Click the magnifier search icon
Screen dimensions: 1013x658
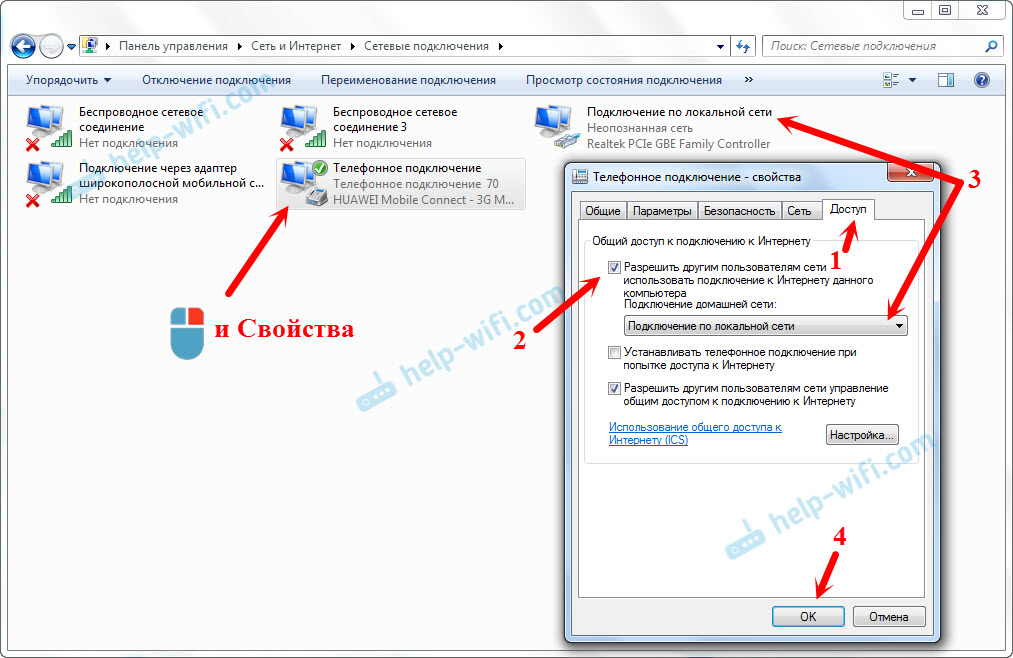(991, 46)
